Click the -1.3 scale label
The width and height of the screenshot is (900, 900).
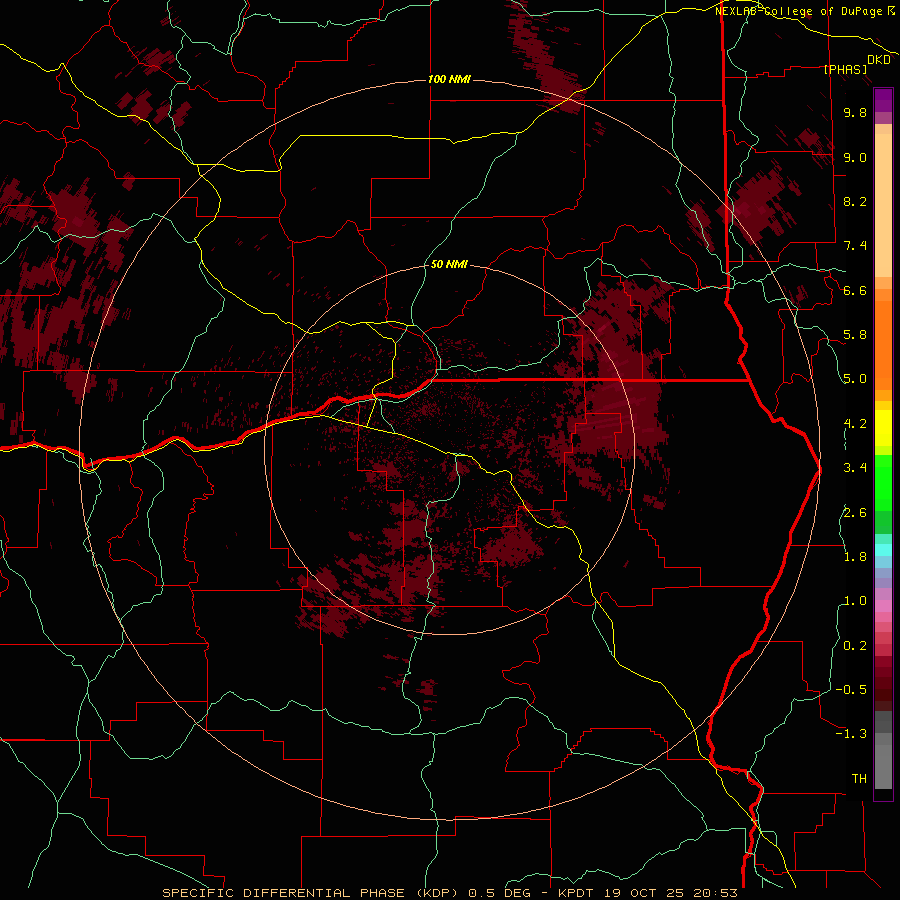pos(851,734)
